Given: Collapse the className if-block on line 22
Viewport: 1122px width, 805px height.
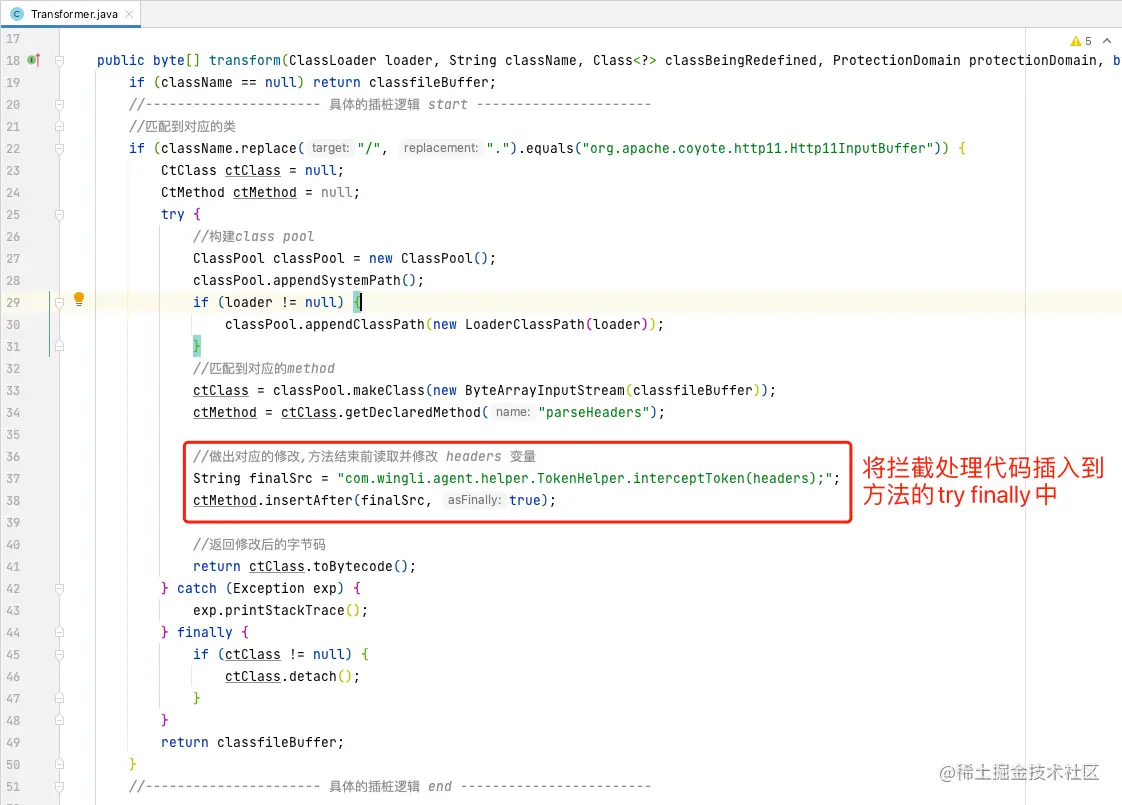Looking at the screenshot, I should (59, 149).
